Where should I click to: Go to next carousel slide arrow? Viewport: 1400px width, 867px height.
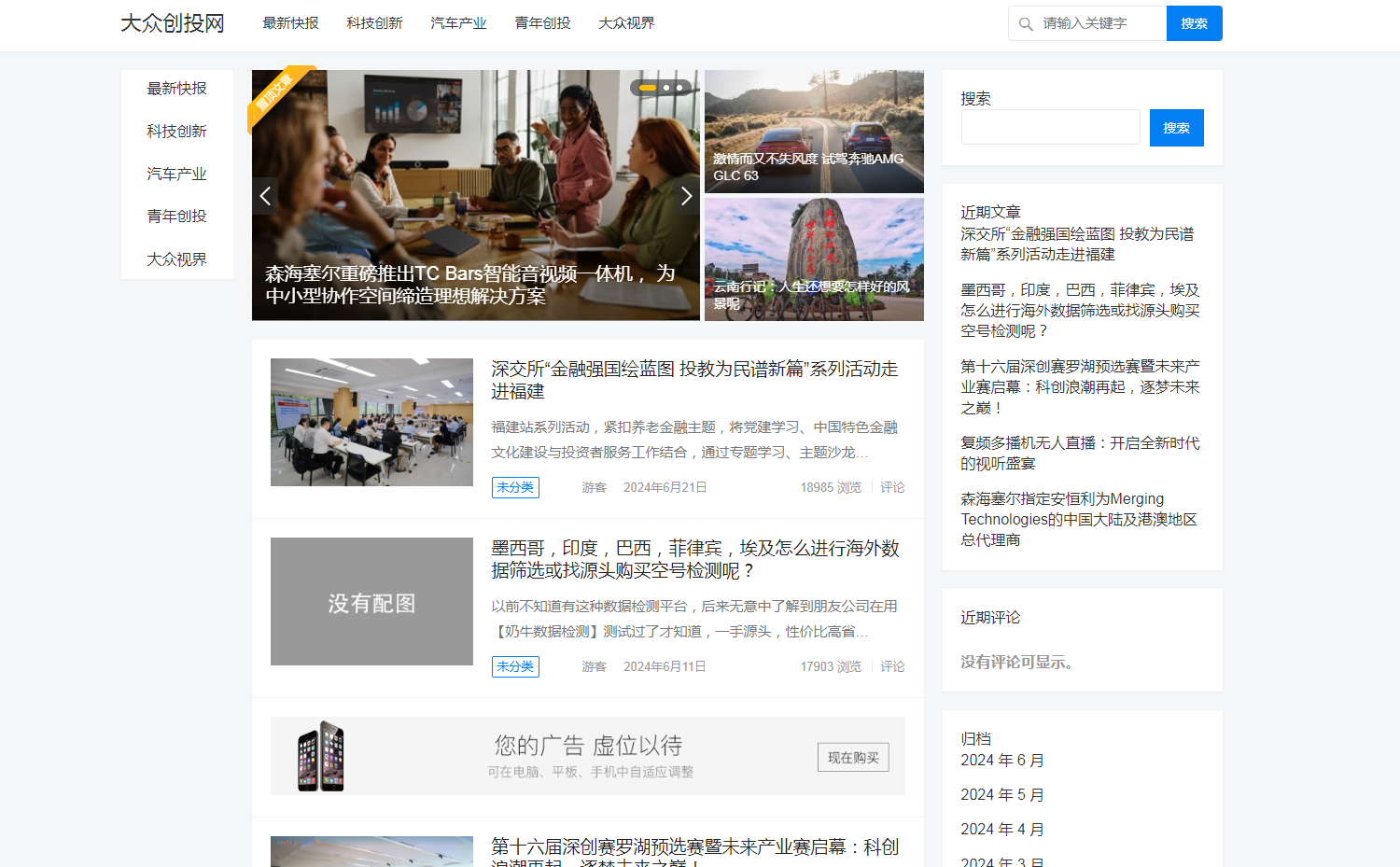[x=686, y=196]
